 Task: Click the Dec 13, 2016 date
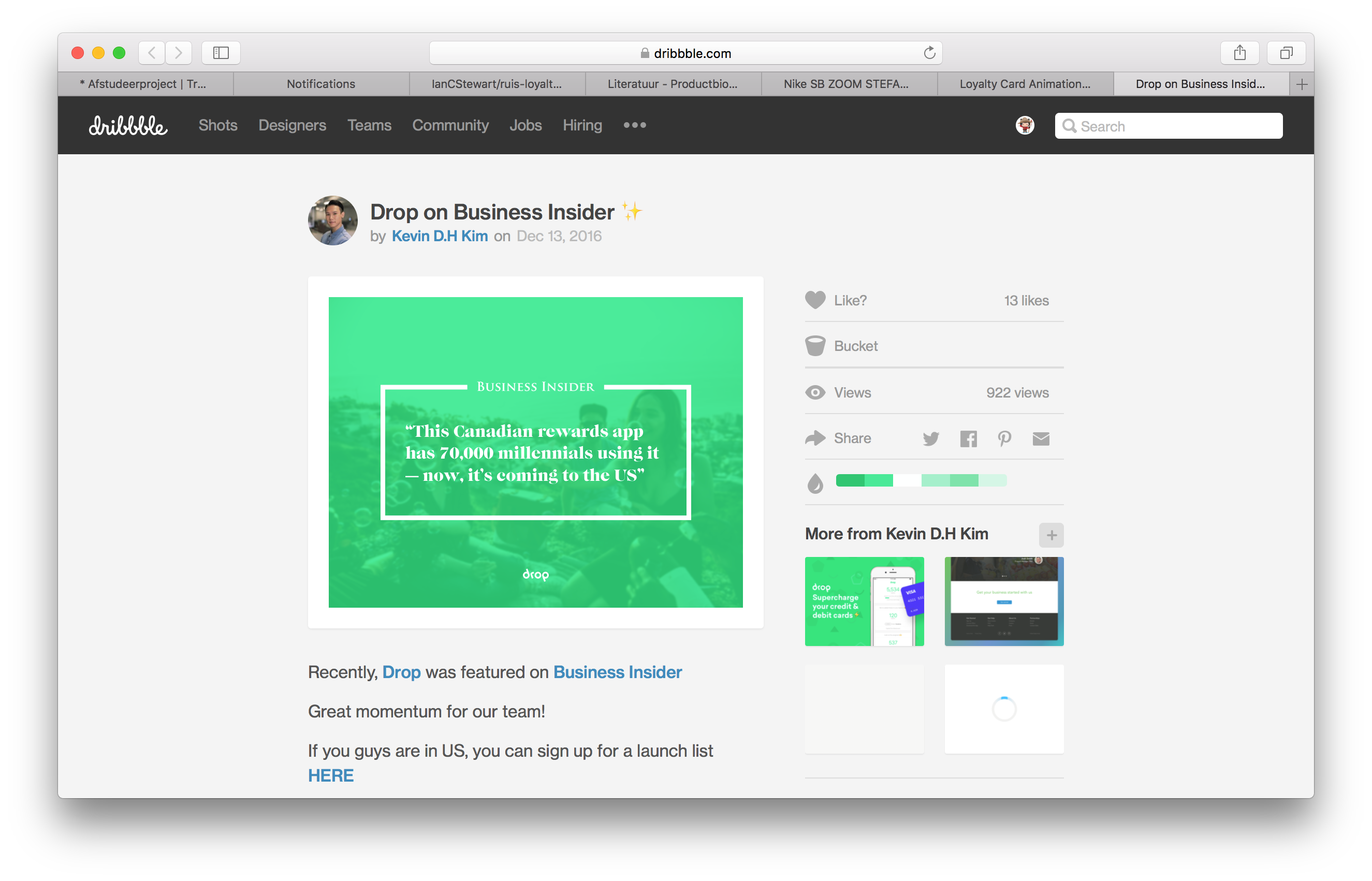[559, 236]
